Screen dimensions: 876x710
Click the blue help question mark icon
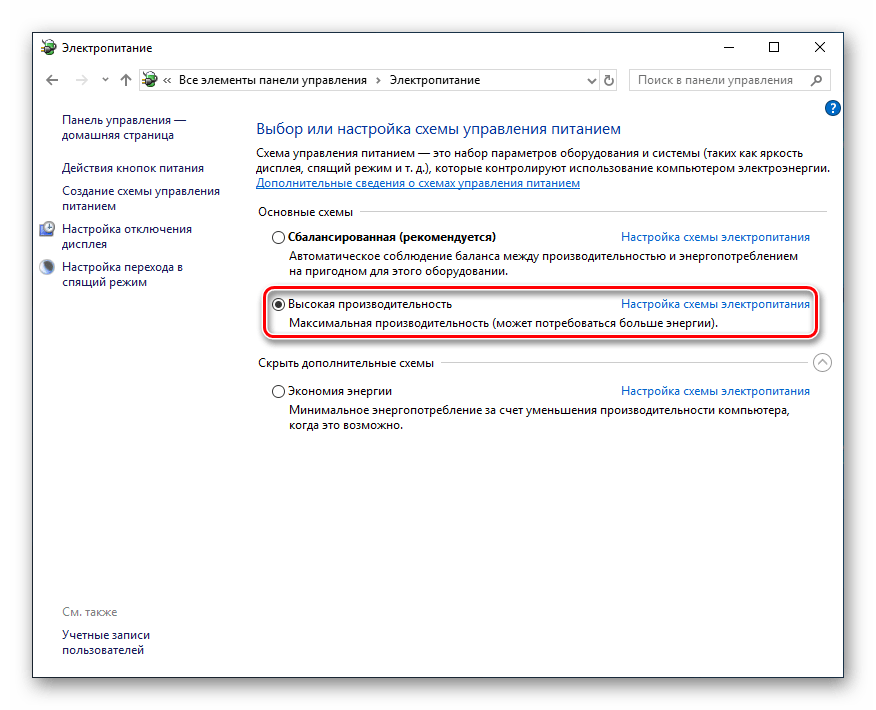tap(832, 108)
